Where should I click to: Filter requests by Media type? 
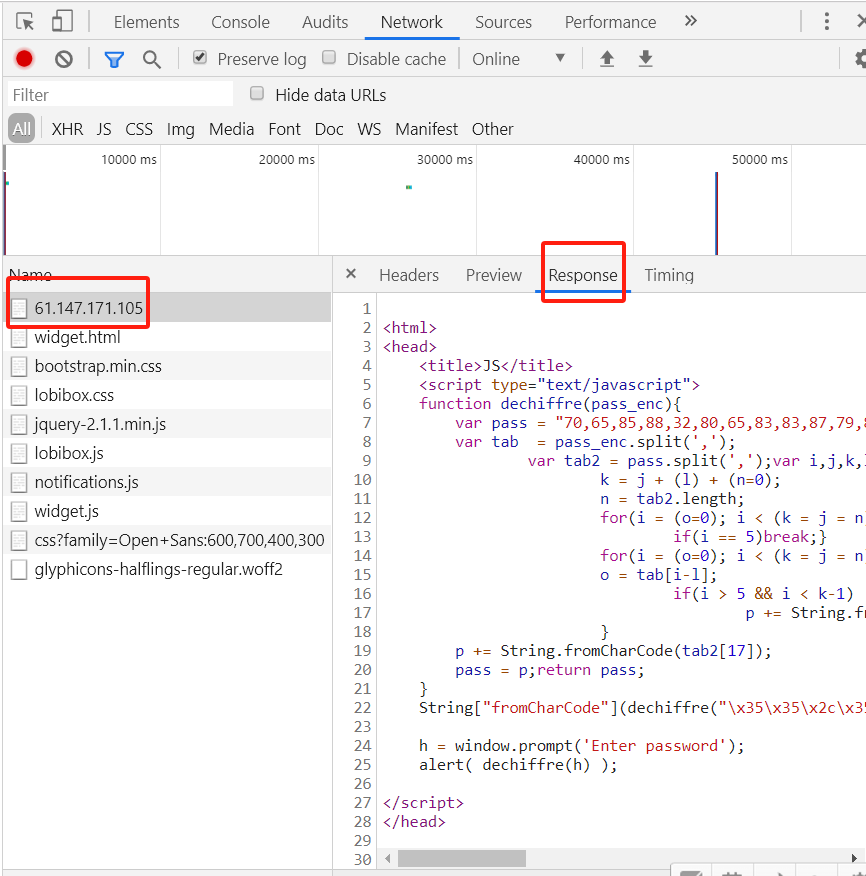pyautogui.click(x=232, y=129)
